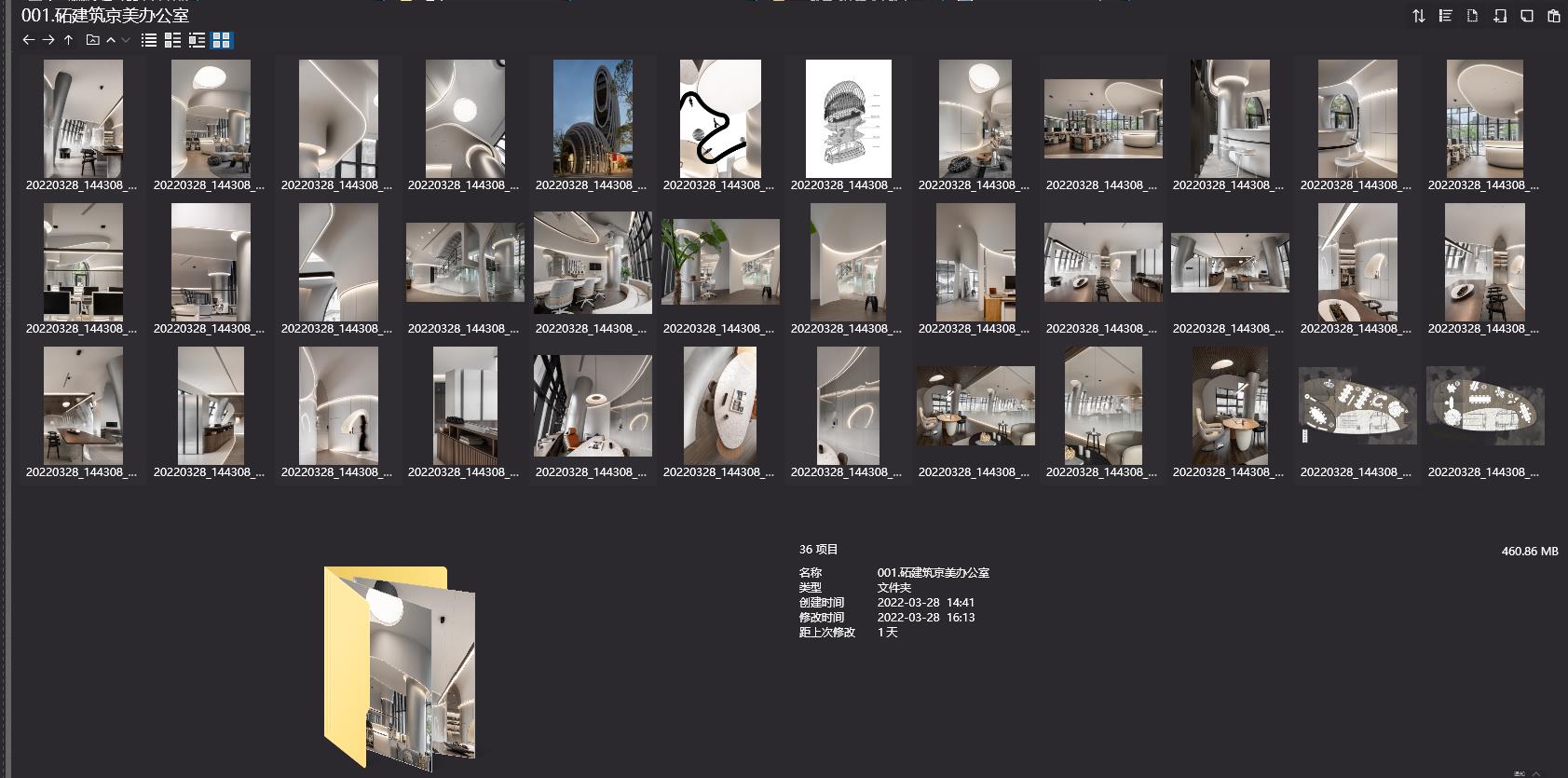Screen dimensions: 1568x778
Task: Switch to details list view
Action: tap(172, 40)
